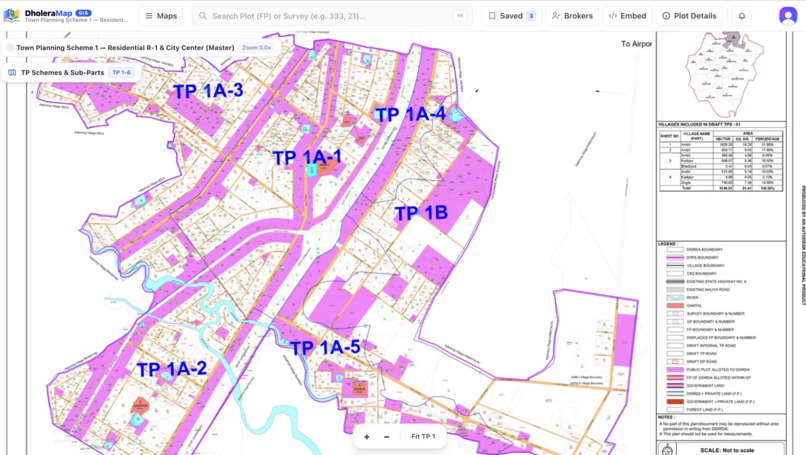Open the Maps menu
Image resolution: width=806 pixels, height=455 pixels.
pos(161,16)
